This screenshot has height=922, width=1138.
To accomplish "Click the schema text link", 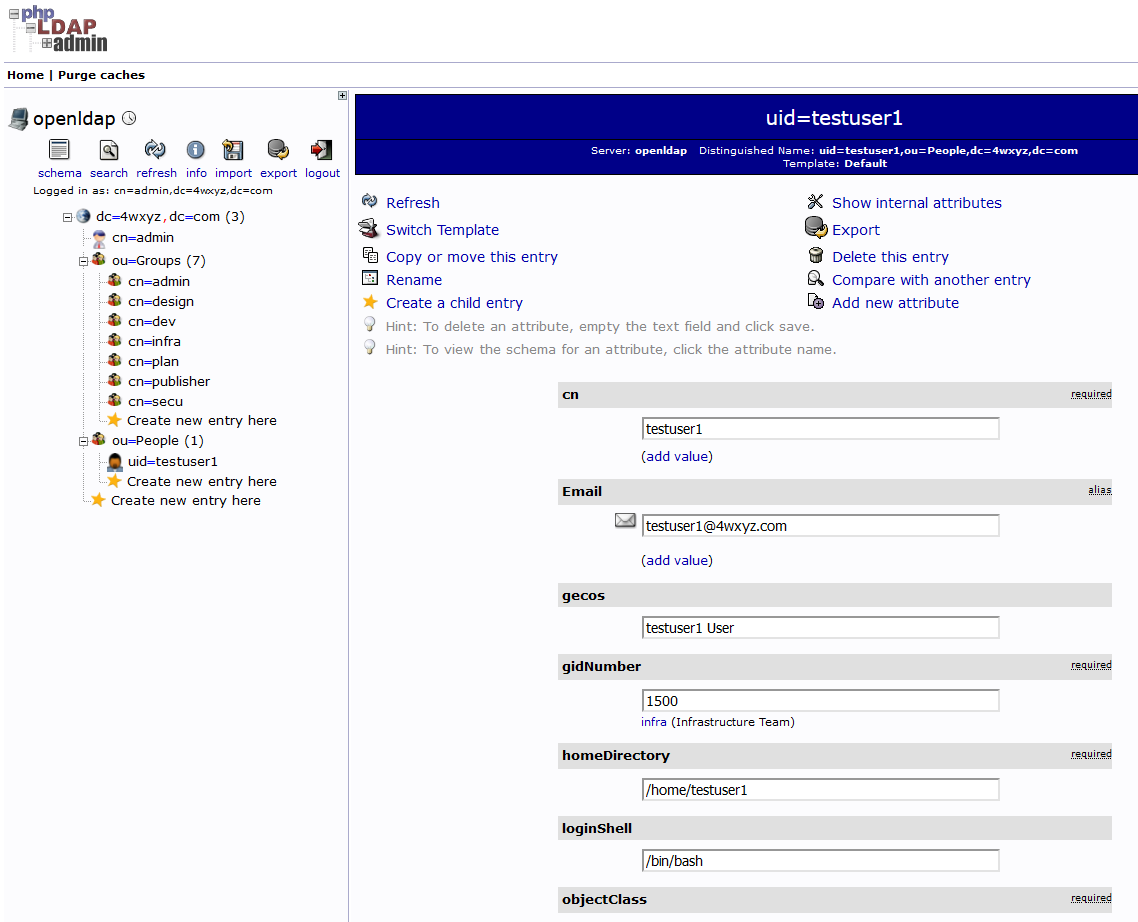I will (60, 173).
